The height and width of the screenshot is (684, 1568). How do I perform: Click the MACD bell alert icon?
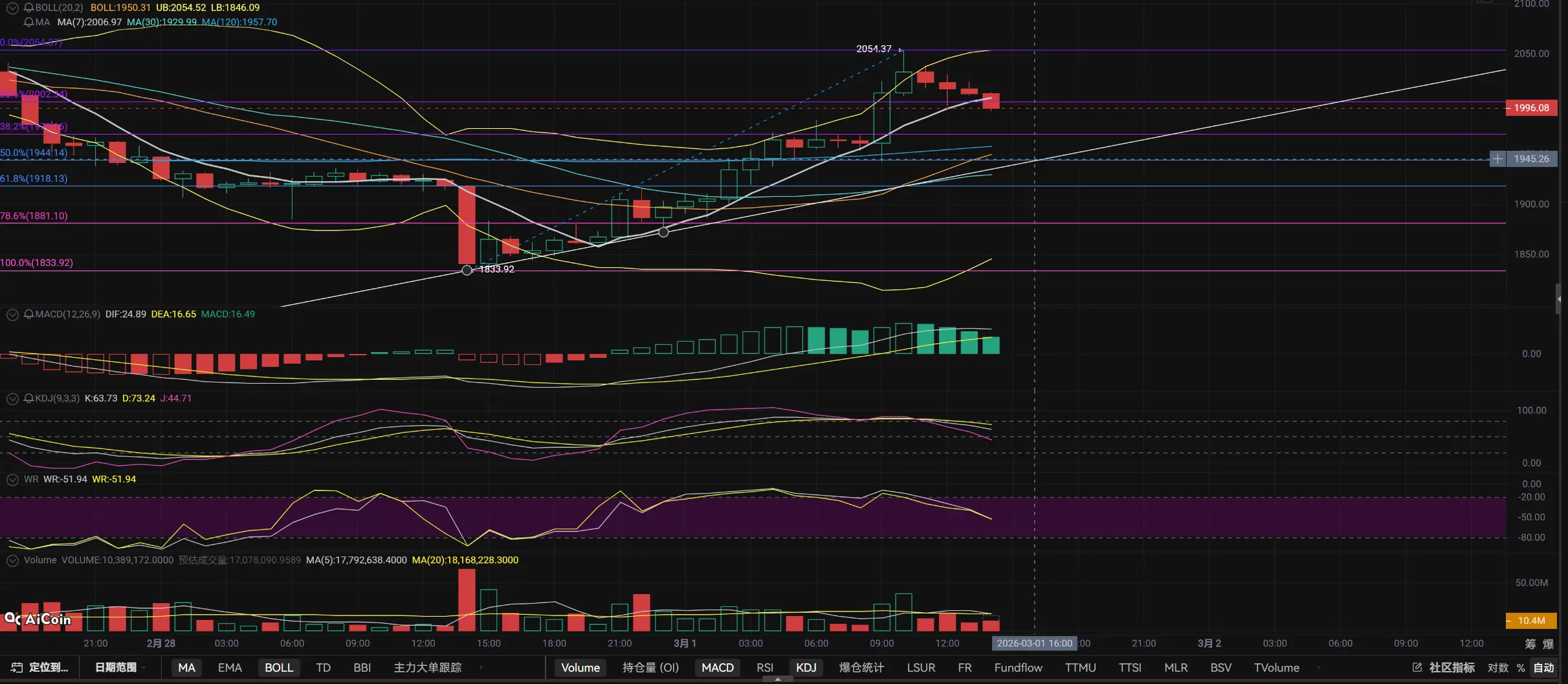28,314
